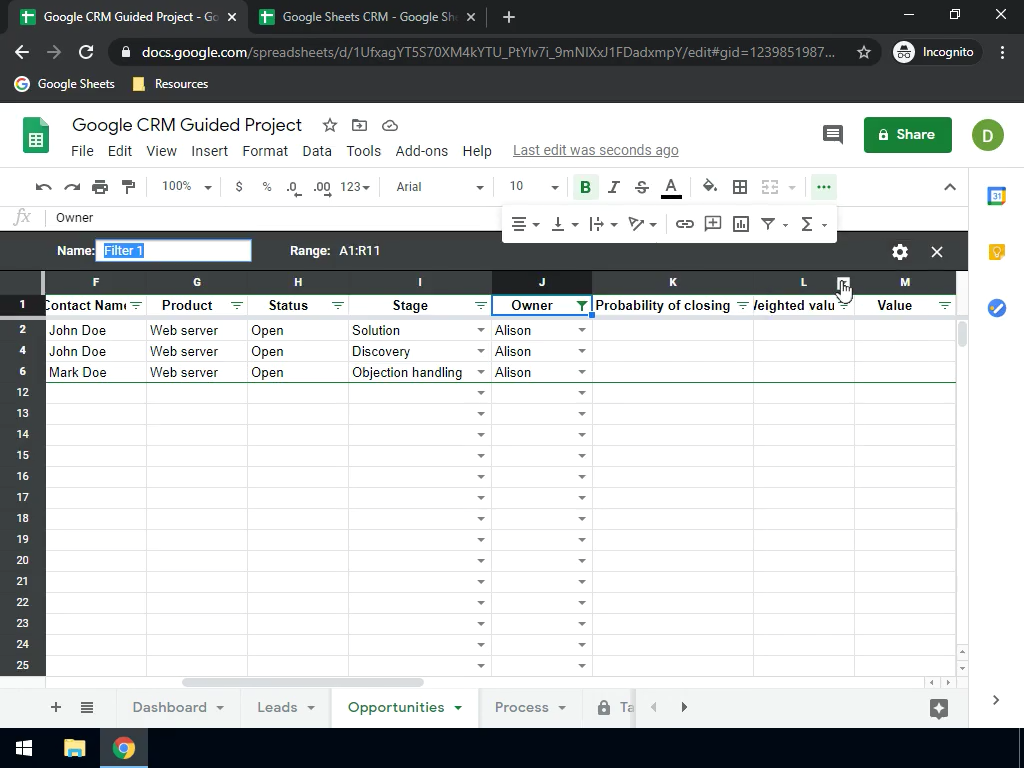
Task: Click the Explore button
Action: (x=938, y=709)
